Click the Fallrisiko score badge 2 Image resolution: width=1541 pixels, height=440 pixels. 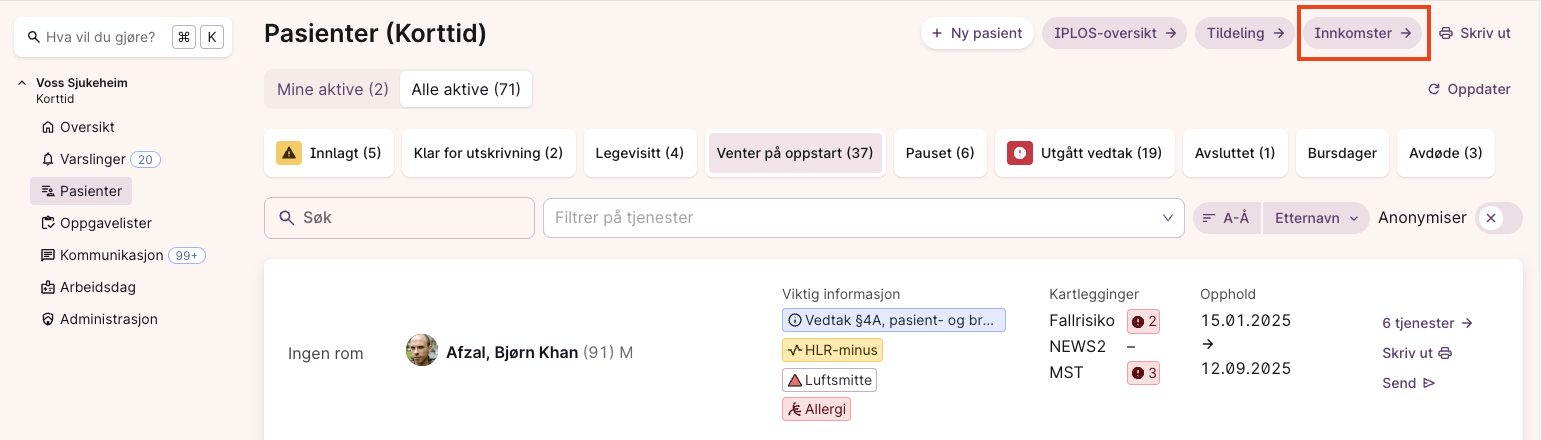[x=1144, y=321]
